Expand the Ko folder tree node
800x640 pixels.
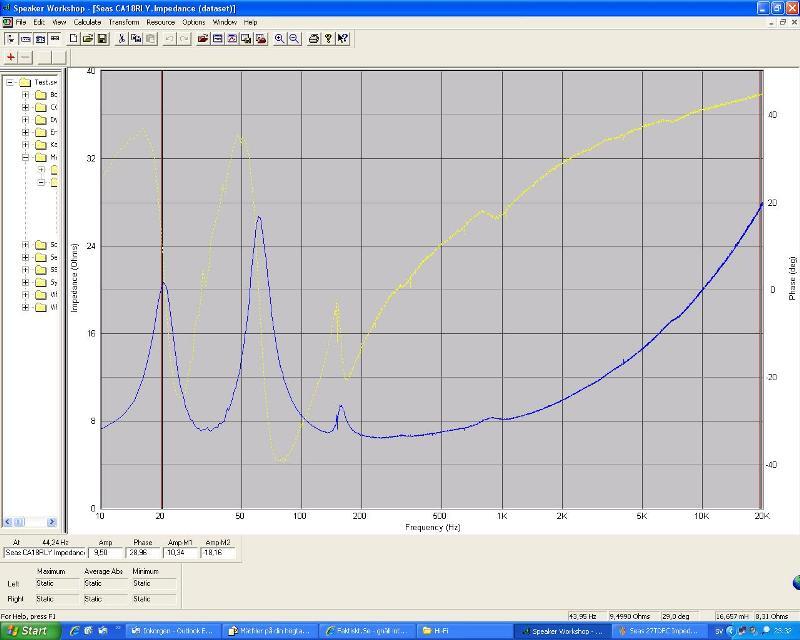click(25, 145)
